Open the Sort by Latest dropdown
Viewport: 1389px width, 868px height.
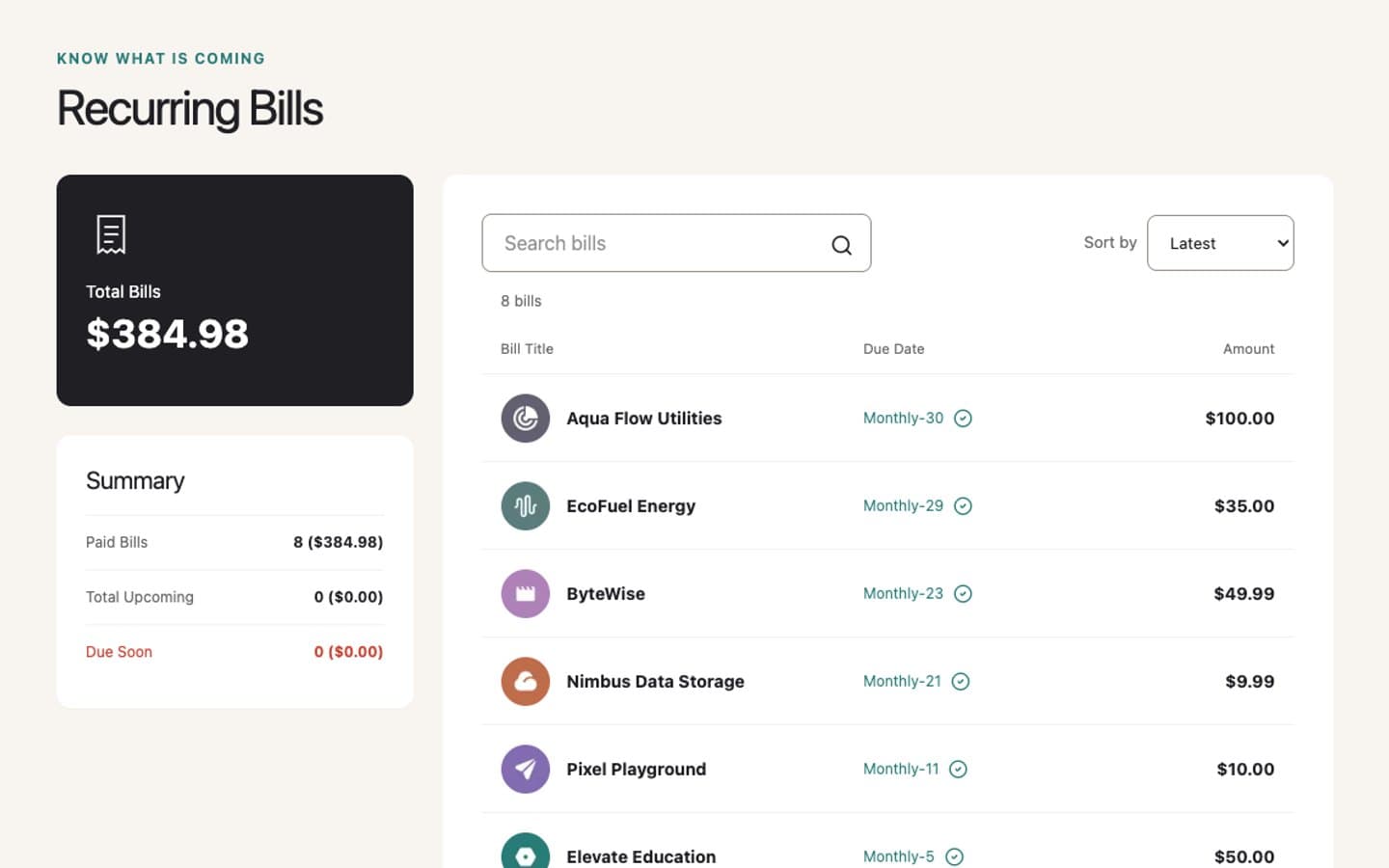pos(1220,243)
